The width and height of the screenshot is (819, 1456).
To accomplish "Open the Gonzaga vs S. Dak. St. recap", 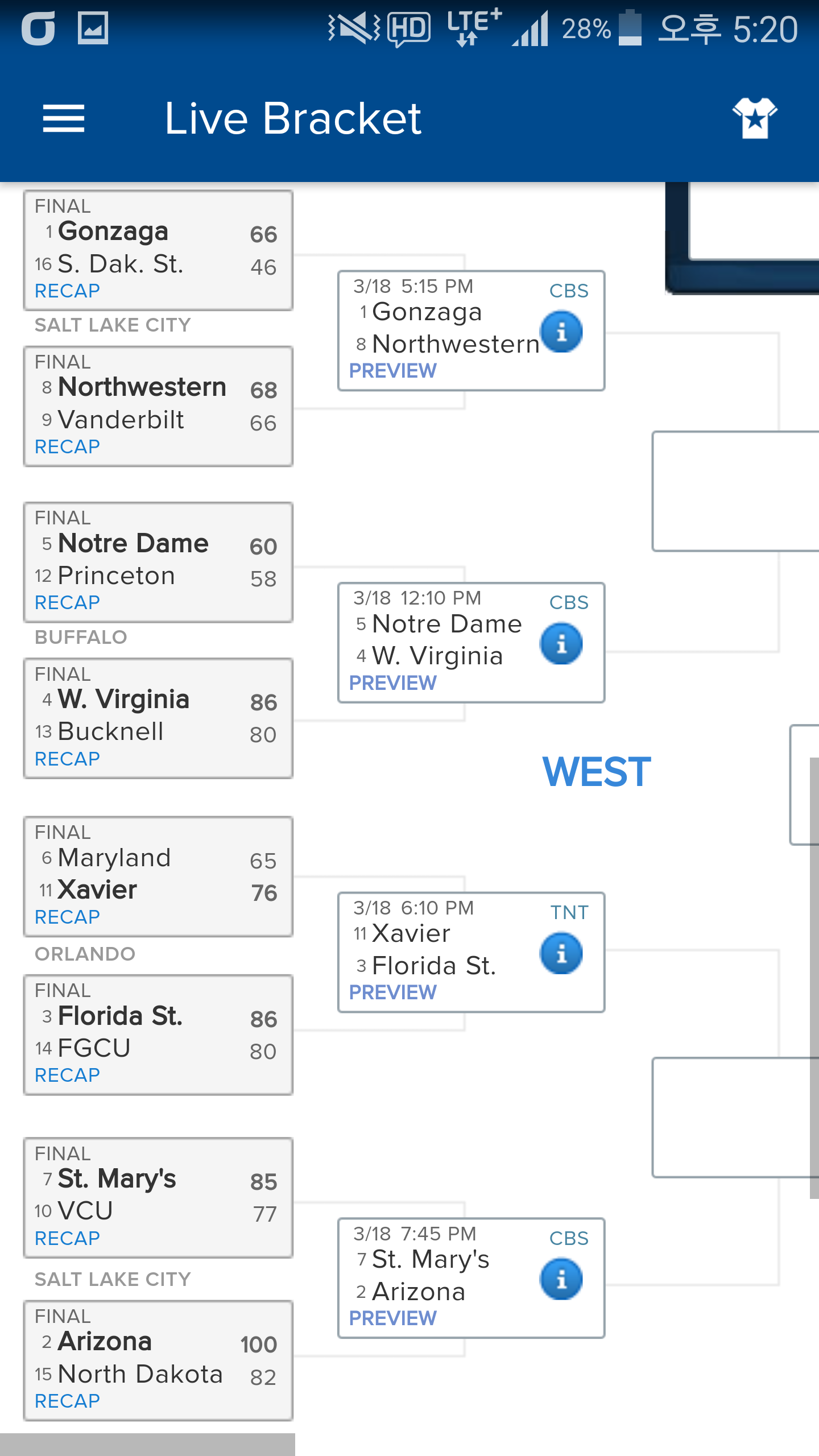I will (x=67, y=291).
